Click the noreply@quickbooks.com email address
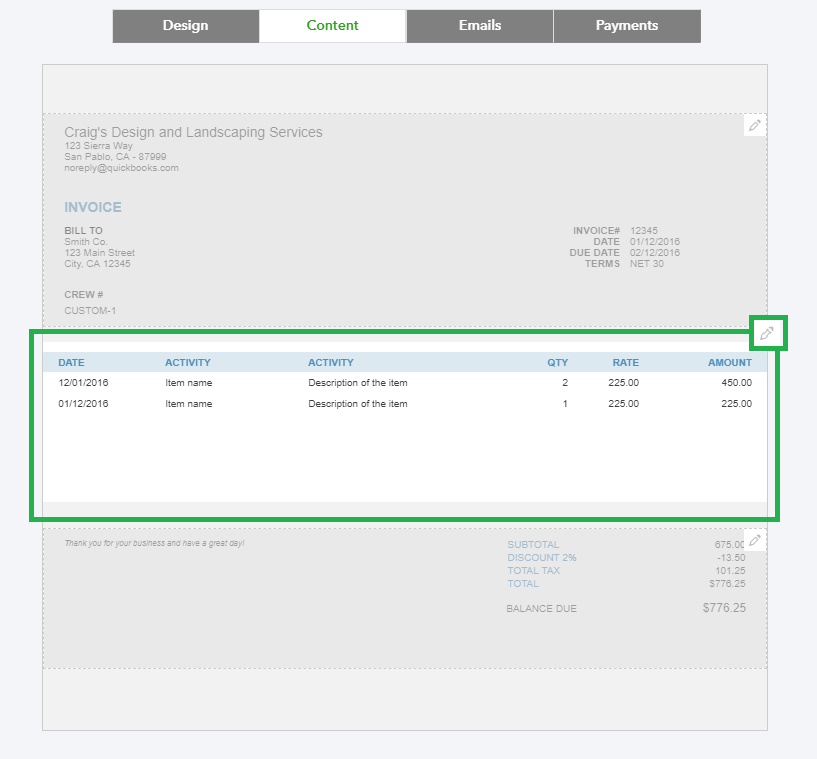The width and height of the screenshot is (817, 759). point(113,168)
